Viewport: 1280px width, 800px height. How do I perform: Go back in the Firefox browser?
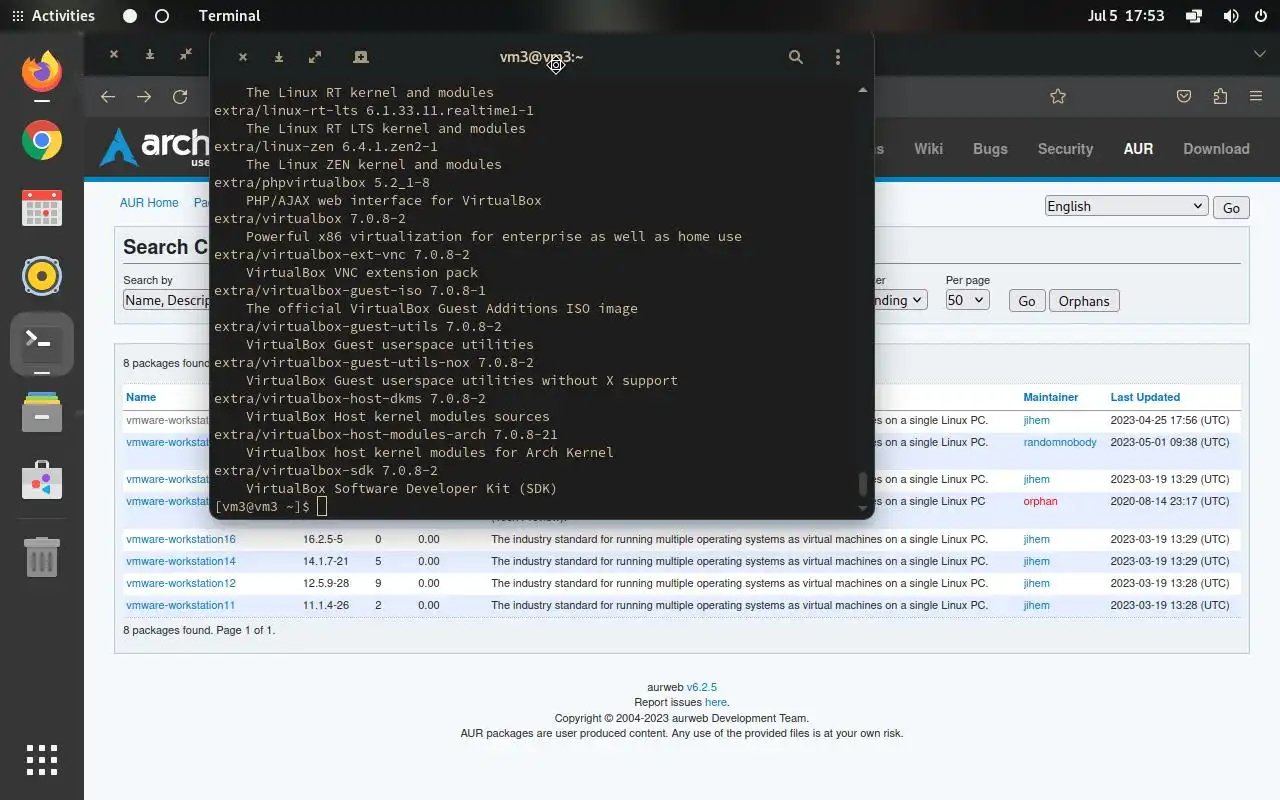108,96
